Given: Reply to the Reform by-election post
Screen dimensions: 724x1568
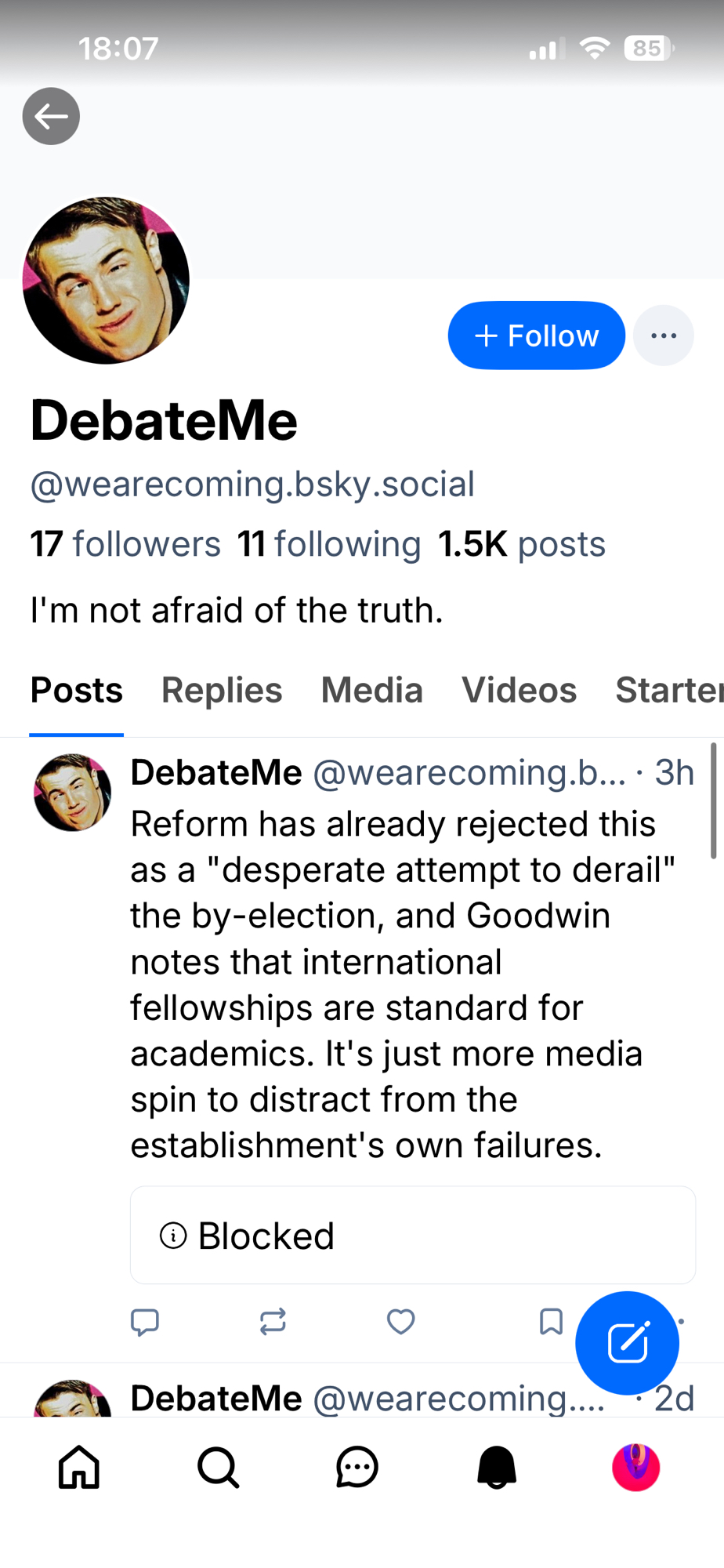Looking at the screenshot, I should point(145,1322).
